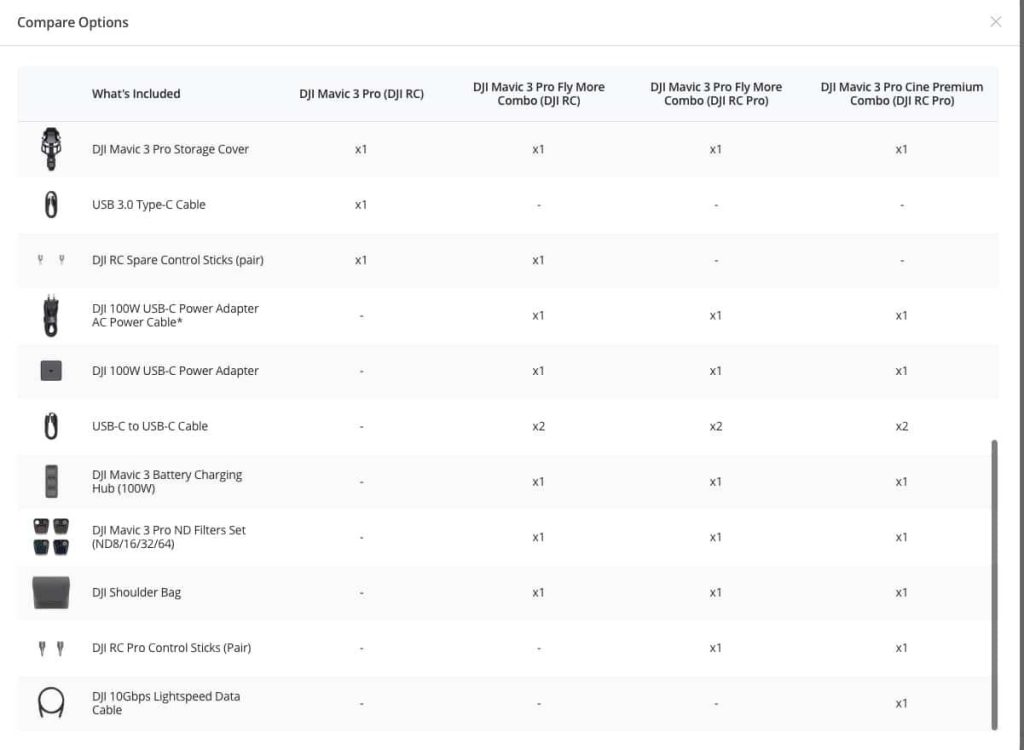This screenshot has height=750, width=1024.
Task: Click the vertical scrollbar of the comparison table
Action: tap(994, 583)
